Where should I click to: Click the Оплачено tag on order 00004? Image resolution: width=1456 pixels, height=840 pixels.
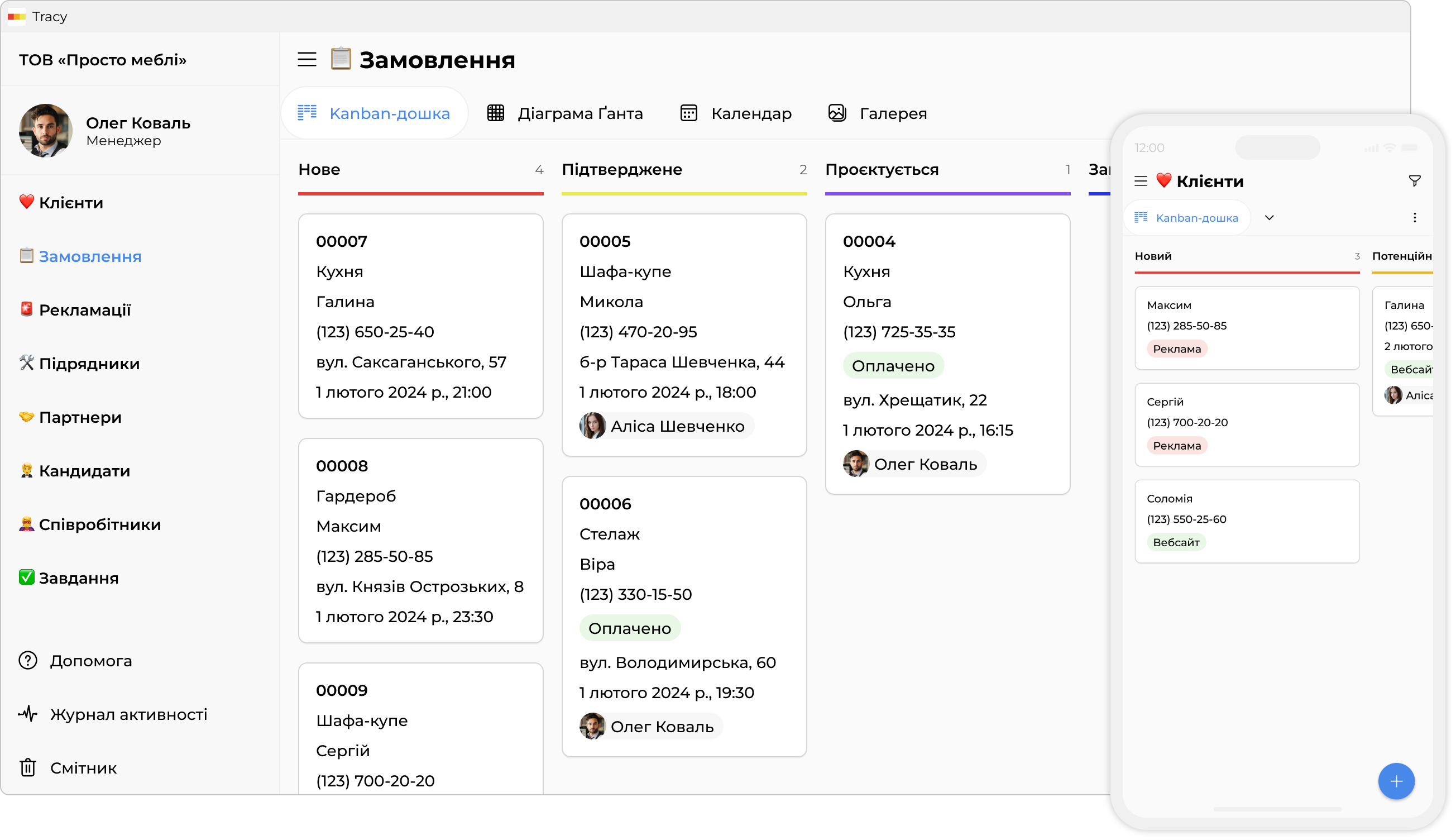pyautogui.click(x=893, y=366)
